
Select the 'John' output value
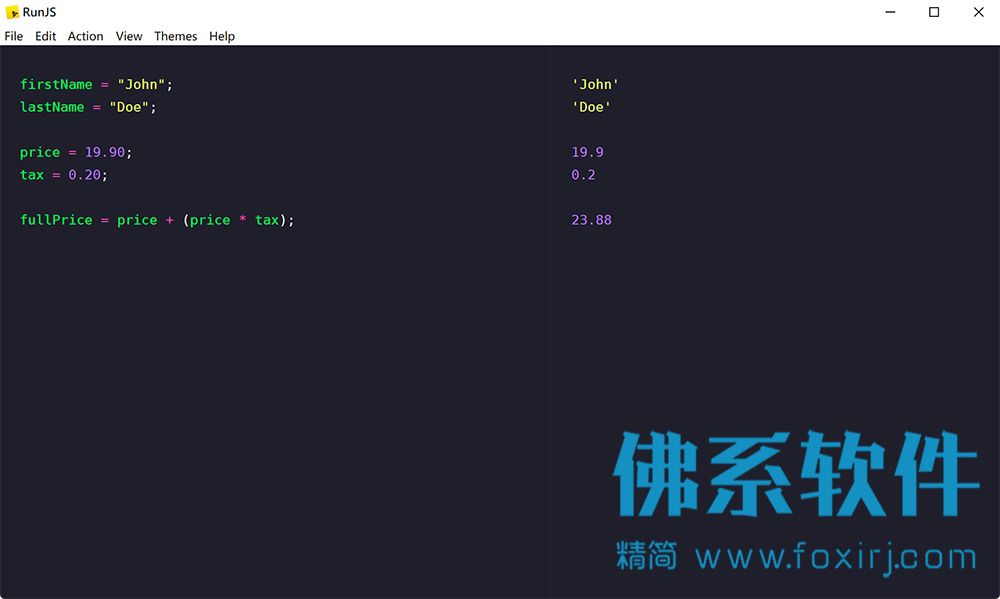(x=595, y=84)
